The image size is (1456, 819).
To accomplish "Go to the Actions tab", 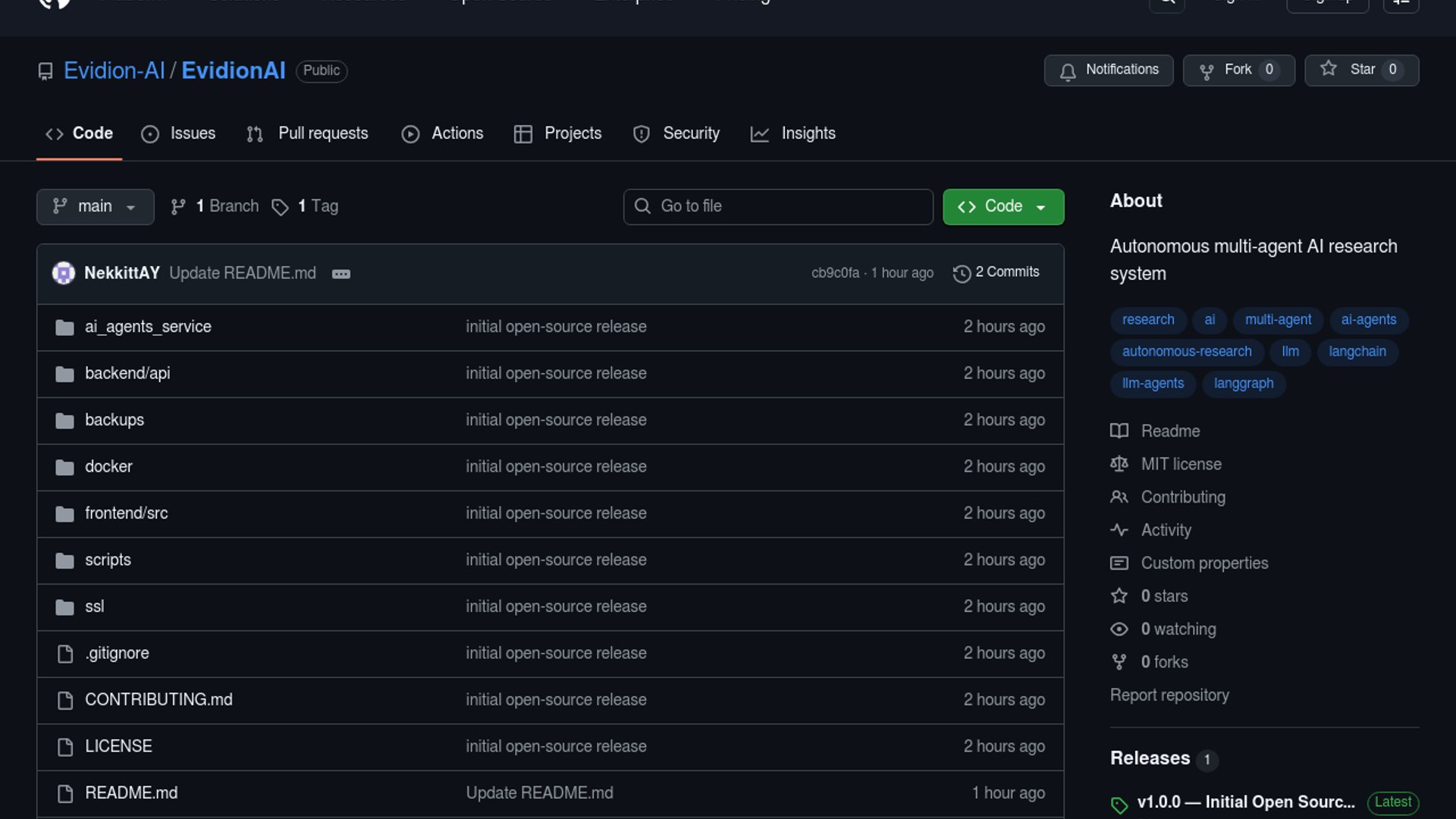I will pyautogui.click(x=442, y=133).
